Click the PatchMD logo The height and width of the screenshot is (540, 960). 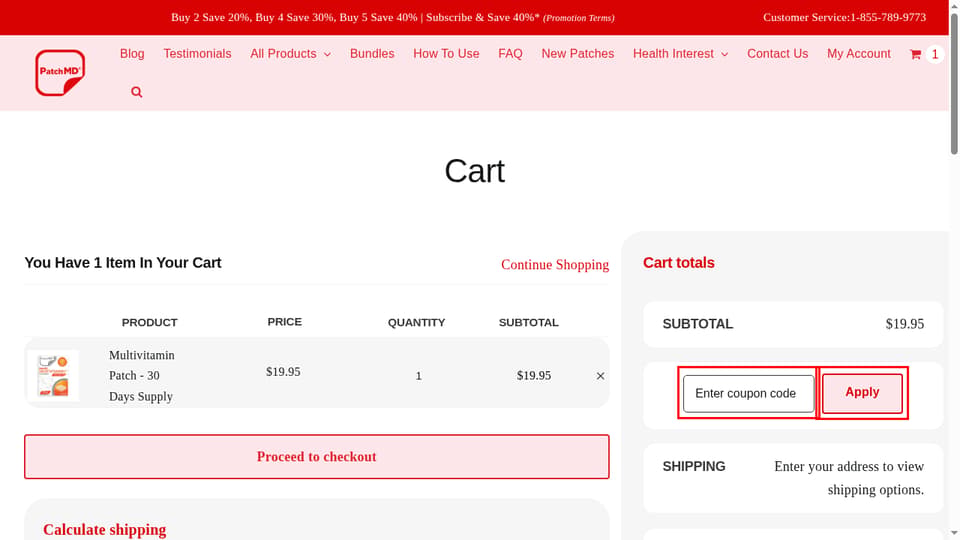click(x=60, y=73)
